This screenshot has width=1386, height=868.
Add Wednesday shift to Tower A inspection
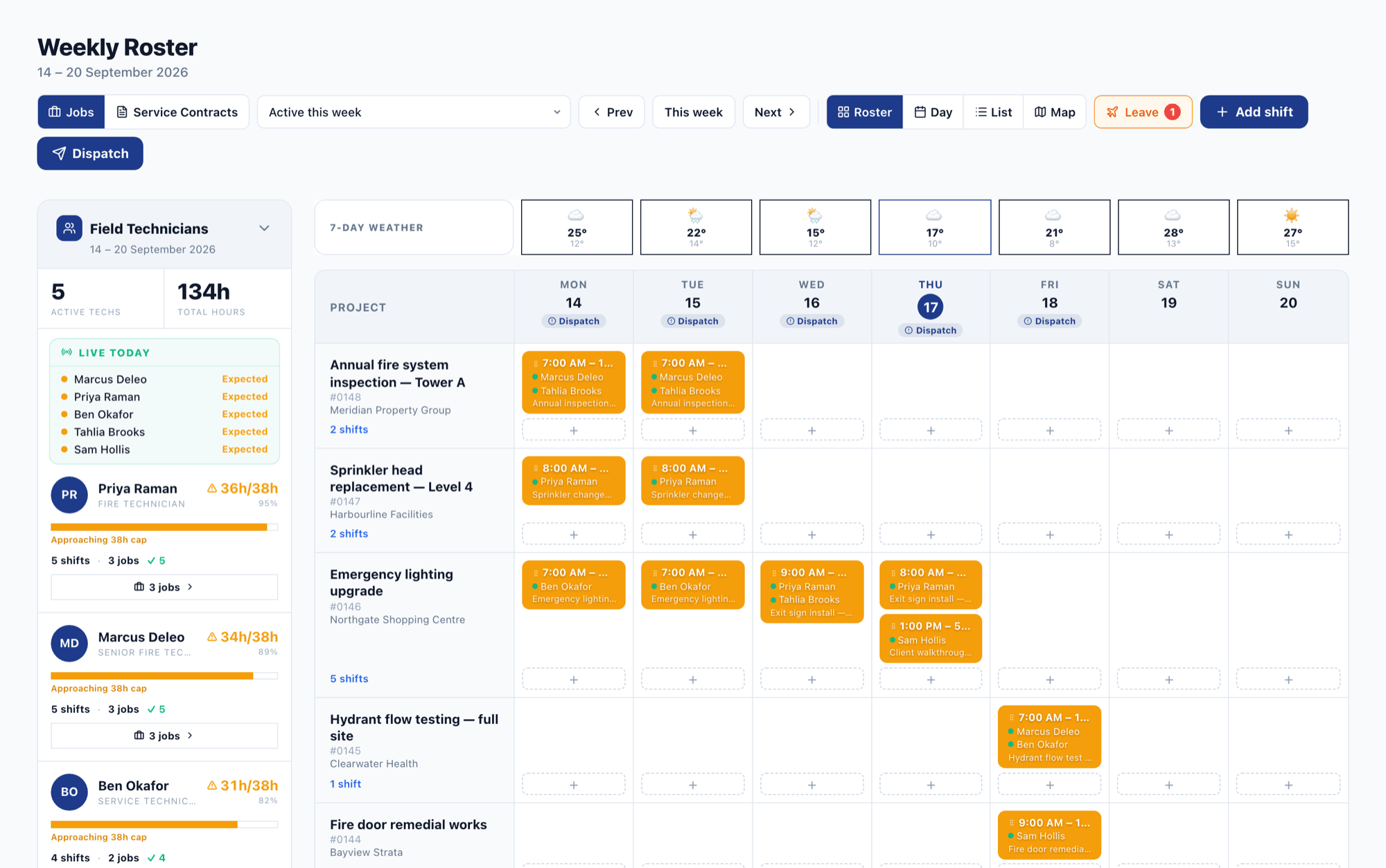click(x=812, y=430)
